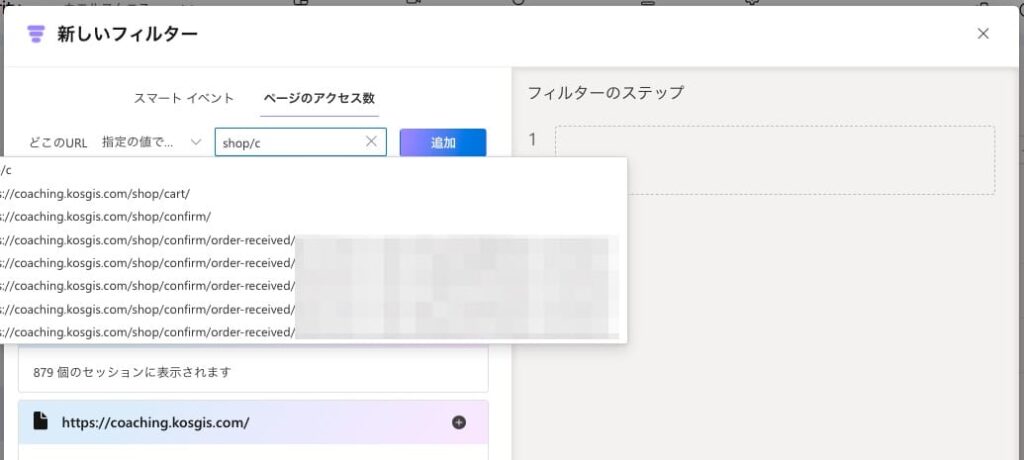Click the 追加 button
This screenshot has height=460, width=1024.
(x=443, y=142)
